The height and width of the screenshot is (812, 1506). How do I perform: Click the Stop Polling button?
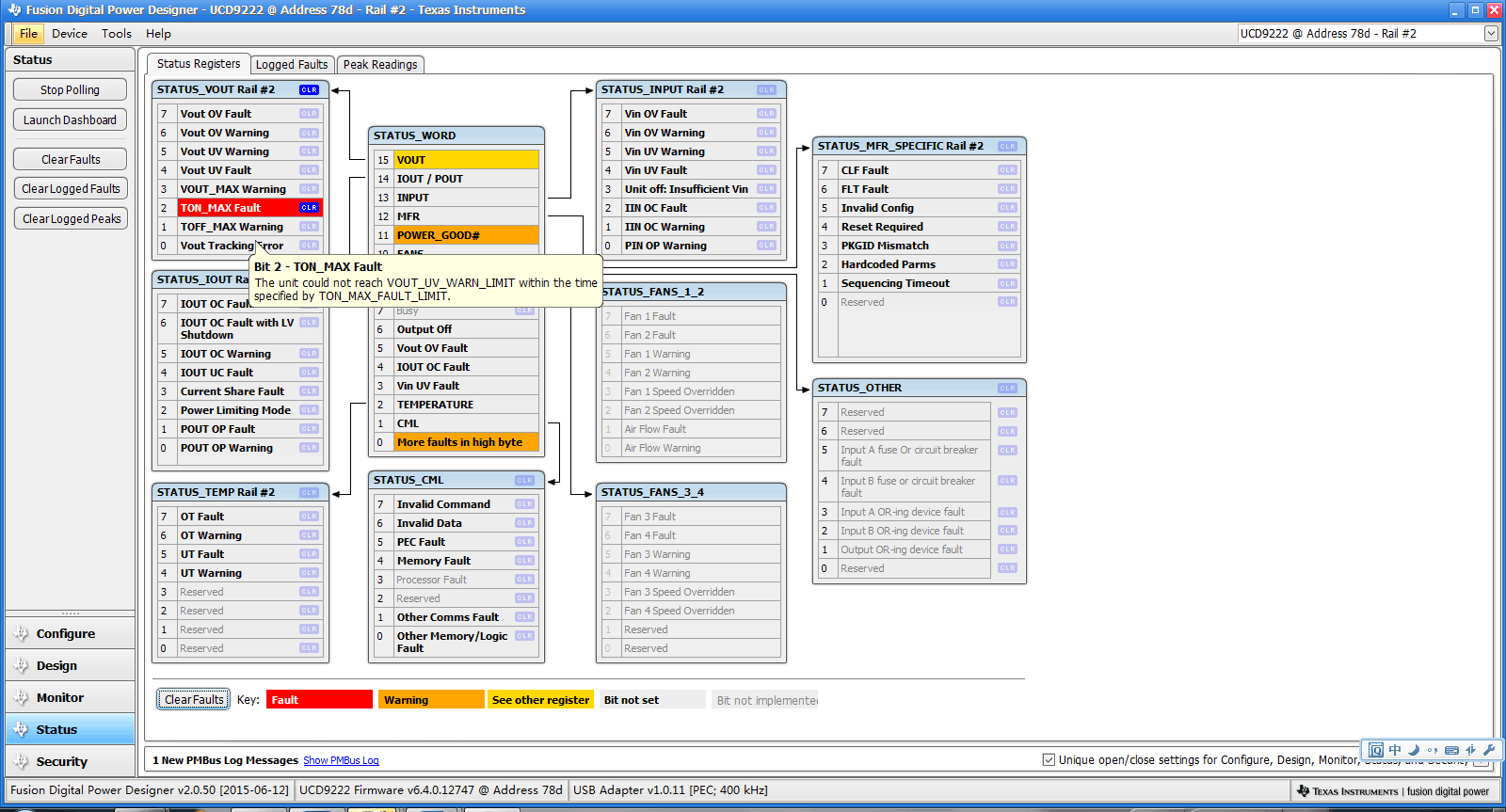[70, 90]
